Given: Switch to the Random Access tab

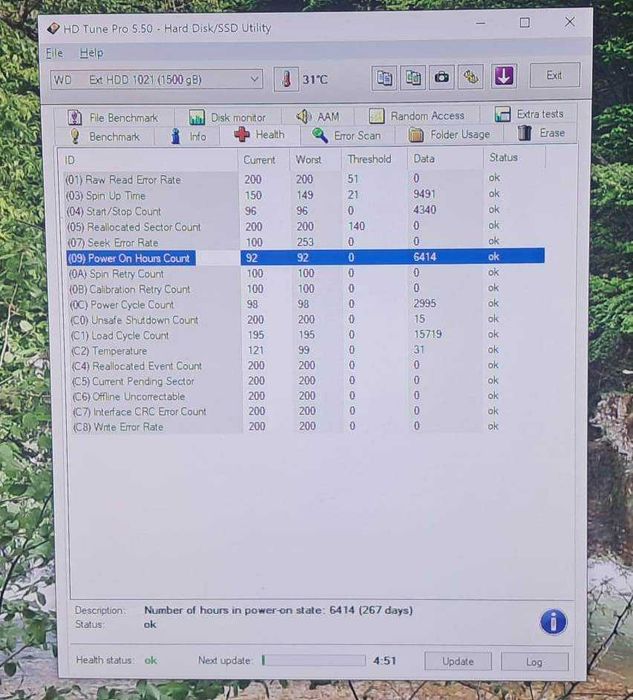Looking at the screenshot, I should click(x=416, y=116).
